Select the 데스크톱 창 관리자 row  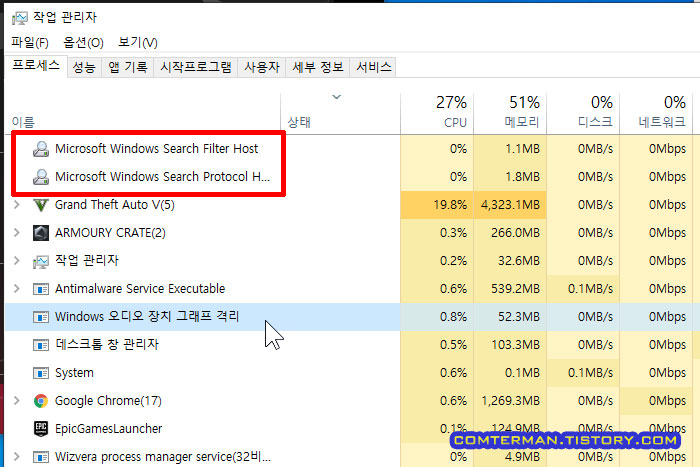click(x=350, y=345)
